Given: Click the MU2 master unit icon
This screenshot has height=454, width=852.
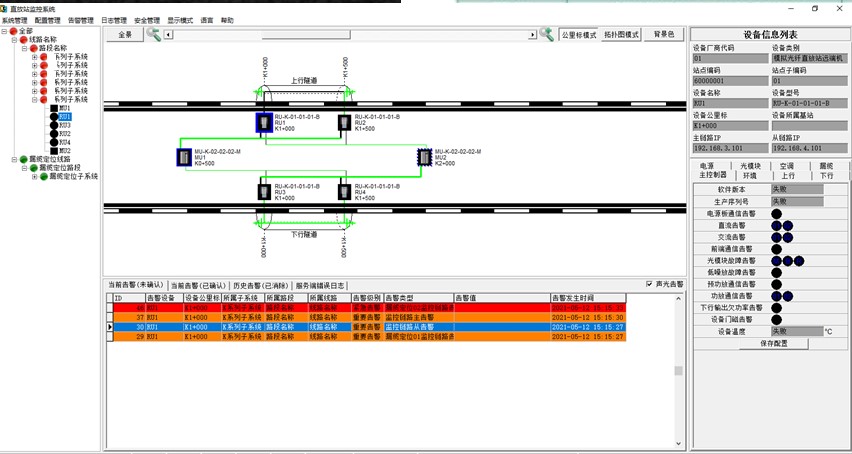Looking at the screenshot, I should [x=425, y=156].
